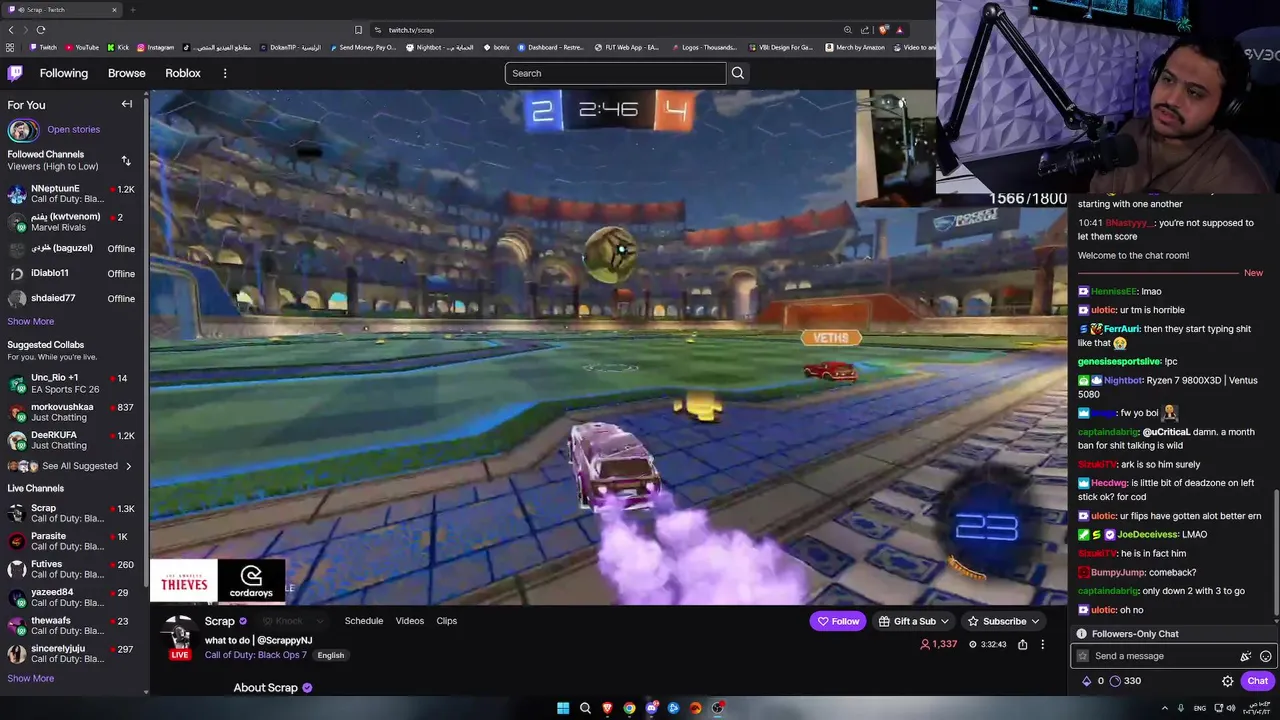Screen dimensions: 1280x720
Task: Open Windows Start menu
Action: tap(563, 708)
